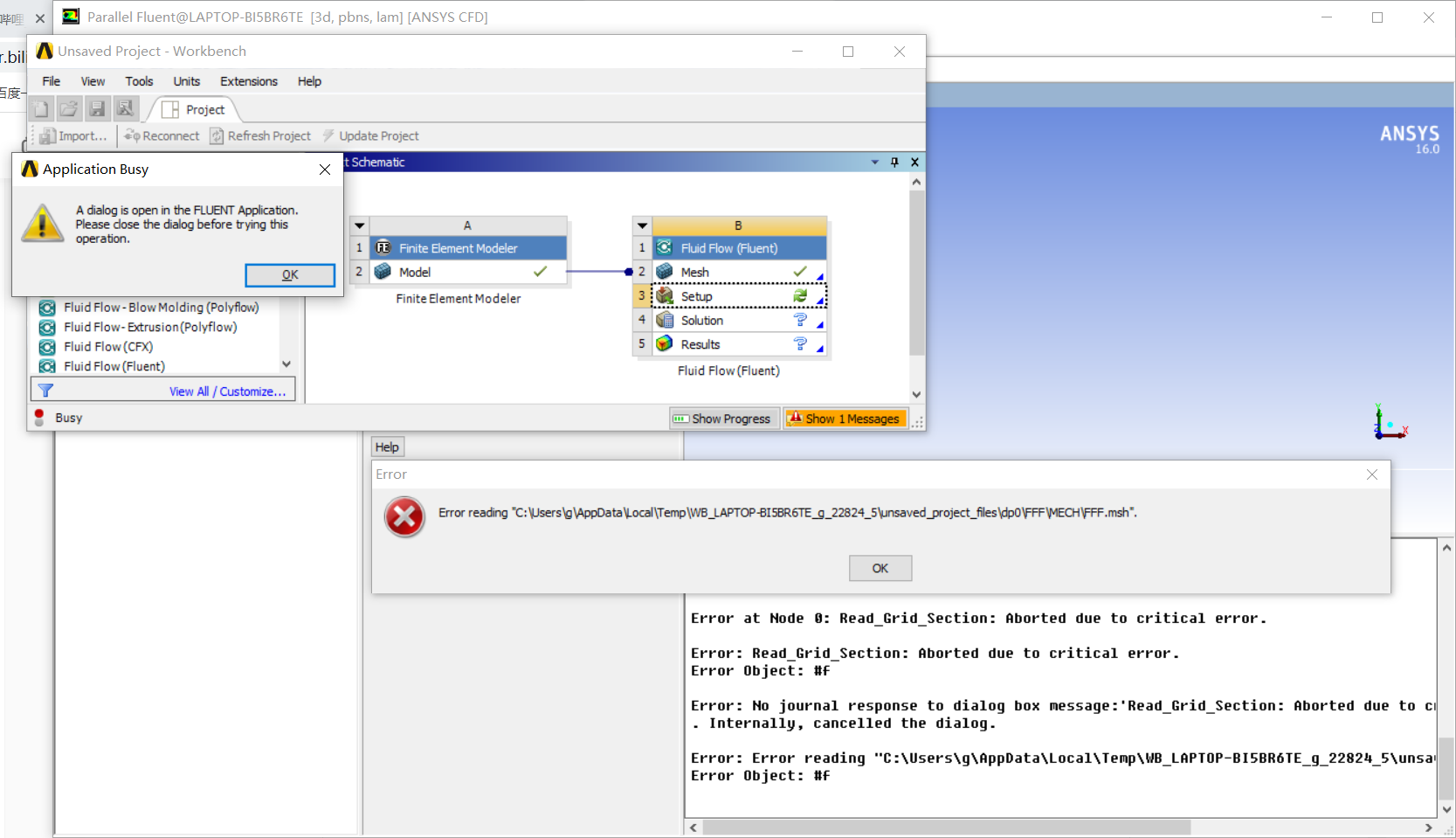
Task: Open the Extensions menu
Action: coord(249,81)
